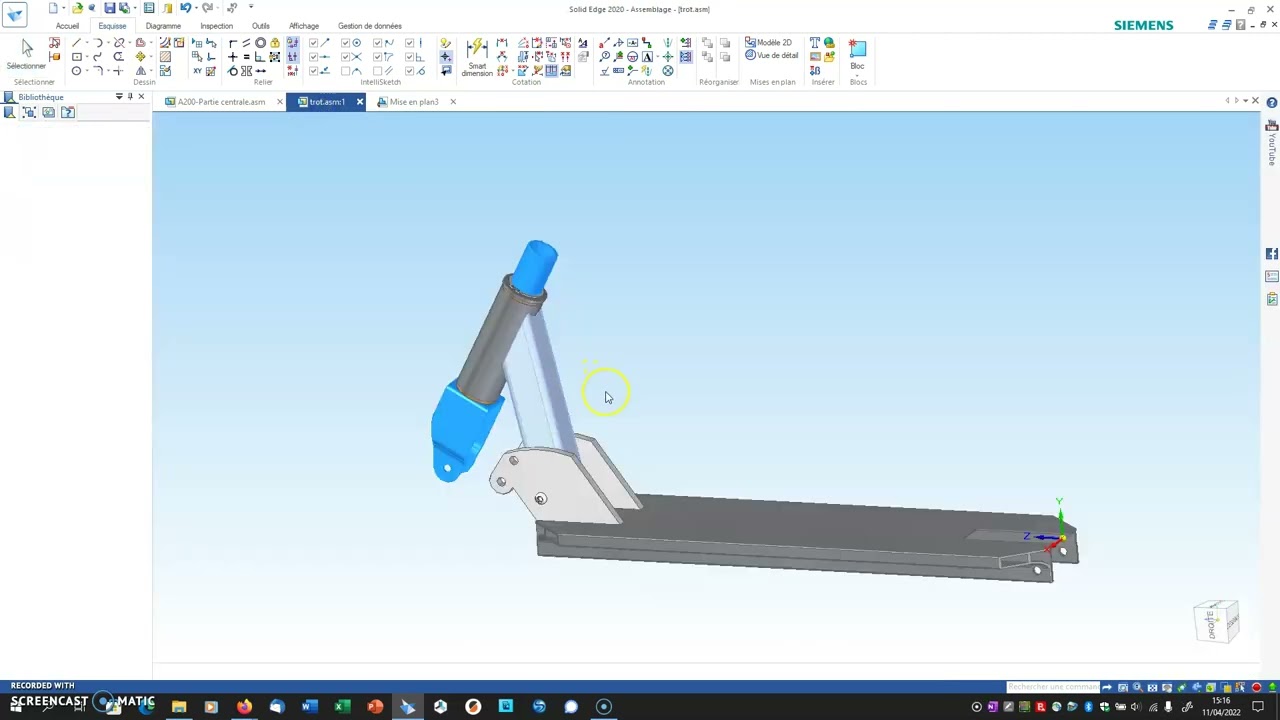This screenshot has width=1280, height=720.
Task: Open the Line tool dropdown arrow
Action: (87, 43)
